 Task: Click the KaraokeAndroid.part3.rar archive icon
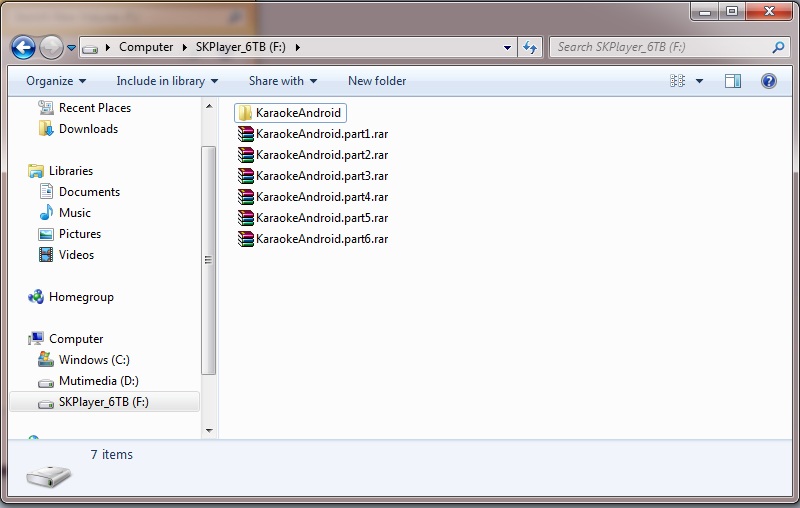245,176
